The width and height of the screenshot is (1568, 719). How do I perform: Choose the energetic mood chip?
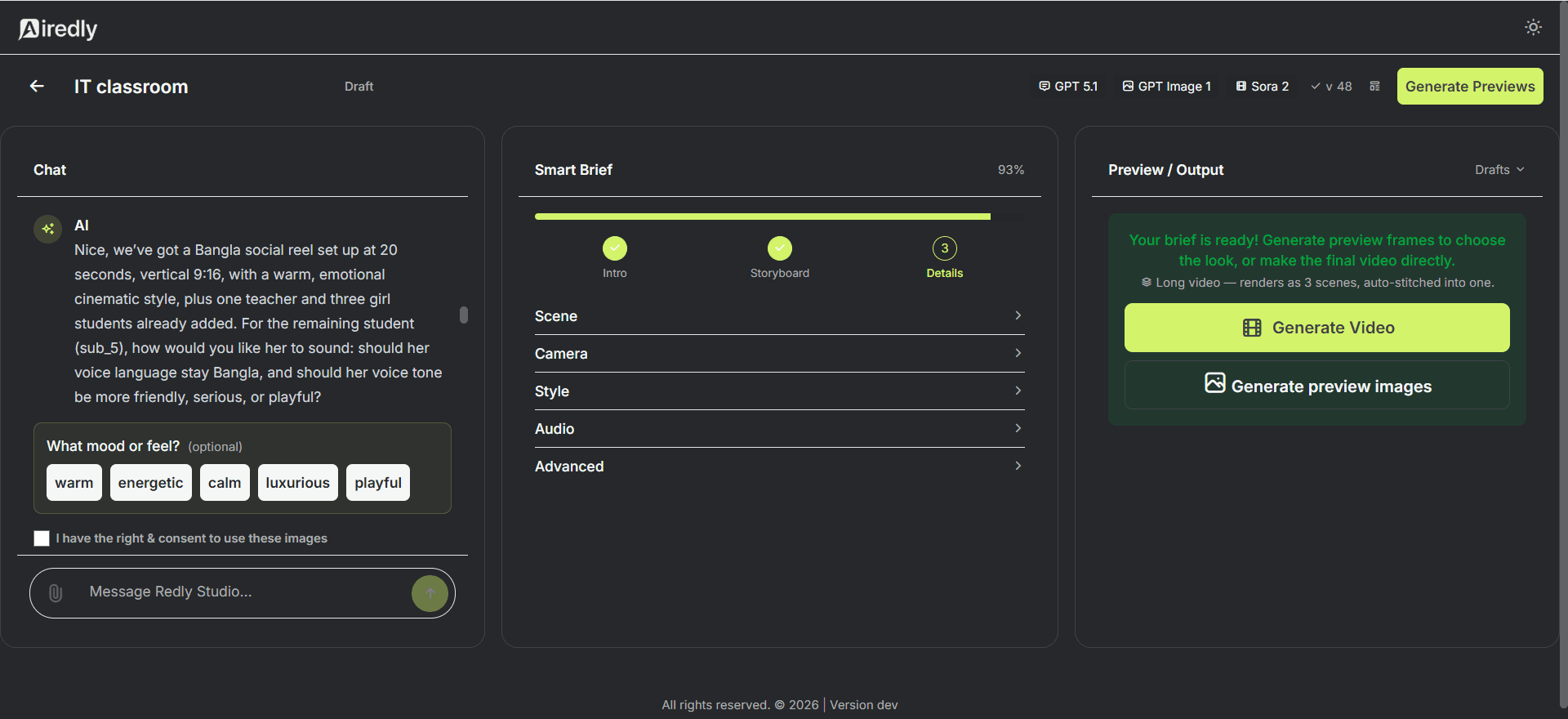tap(151, 483)
